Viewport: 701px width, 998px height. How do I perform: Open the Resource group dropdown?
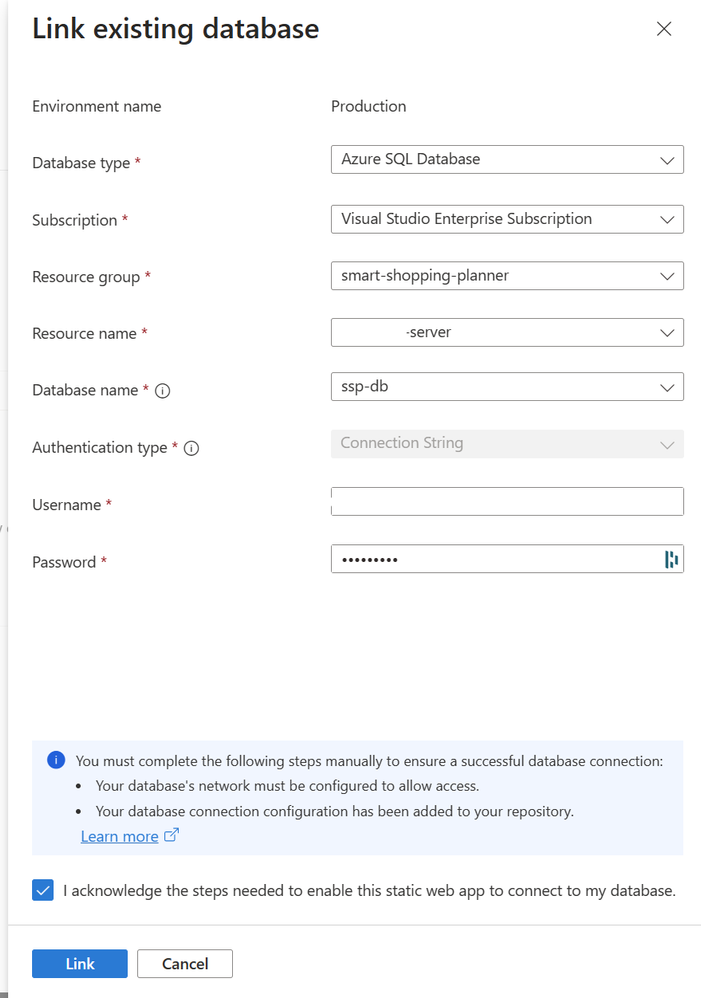(506, 276)
